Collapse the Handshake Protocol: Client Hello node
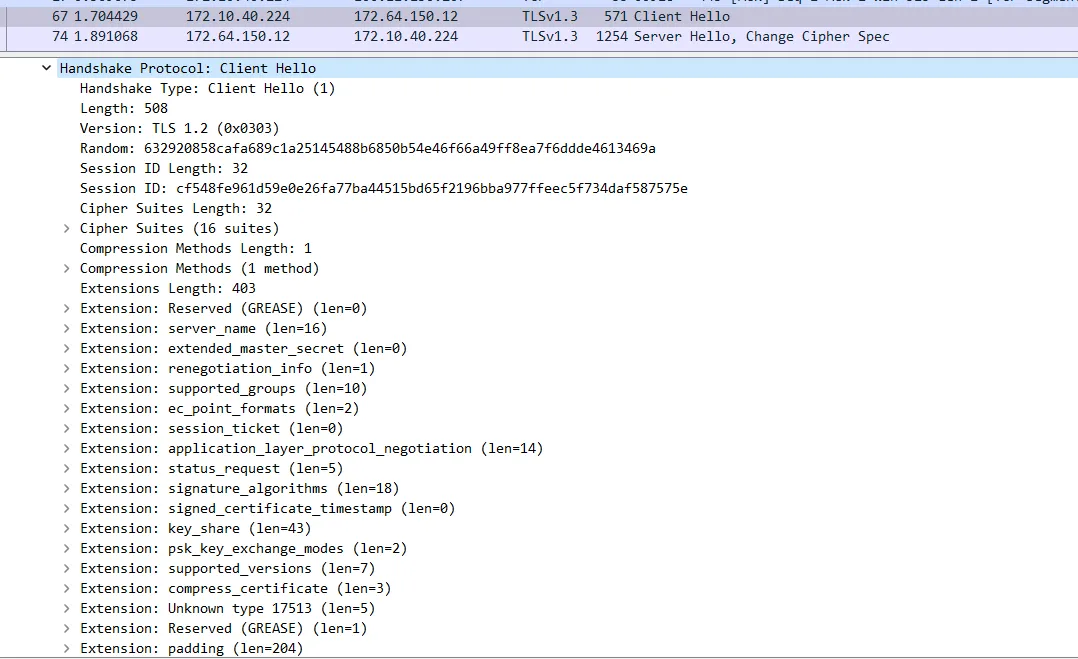The height and width of the screenshot is (659, 1078). tap(46, 68)
